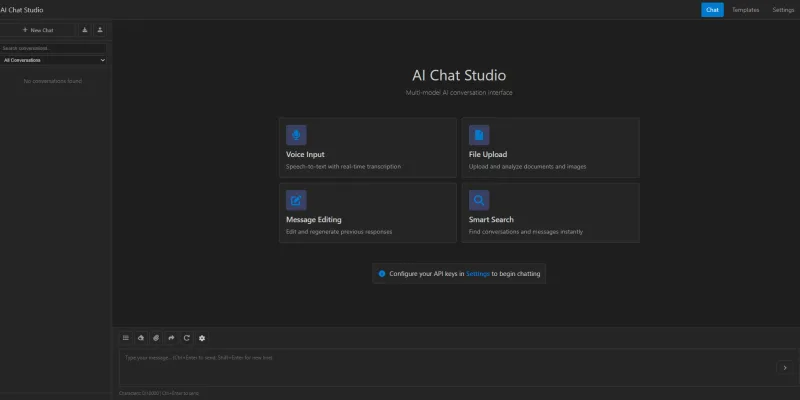
Task: Click the pencil icon in Message Editing card
Action: (296, 200)
